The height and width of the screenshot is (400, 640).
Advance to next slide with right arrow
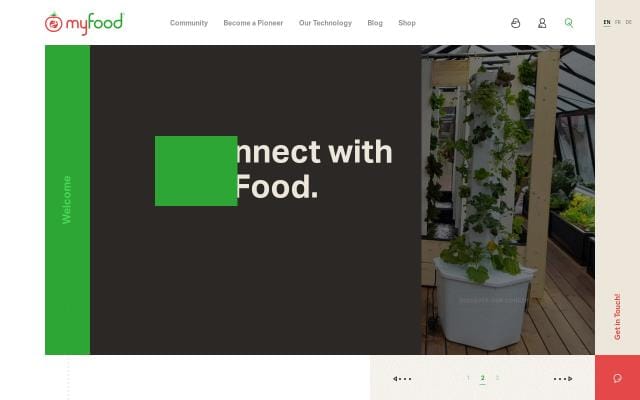click(x=563, y=379)
